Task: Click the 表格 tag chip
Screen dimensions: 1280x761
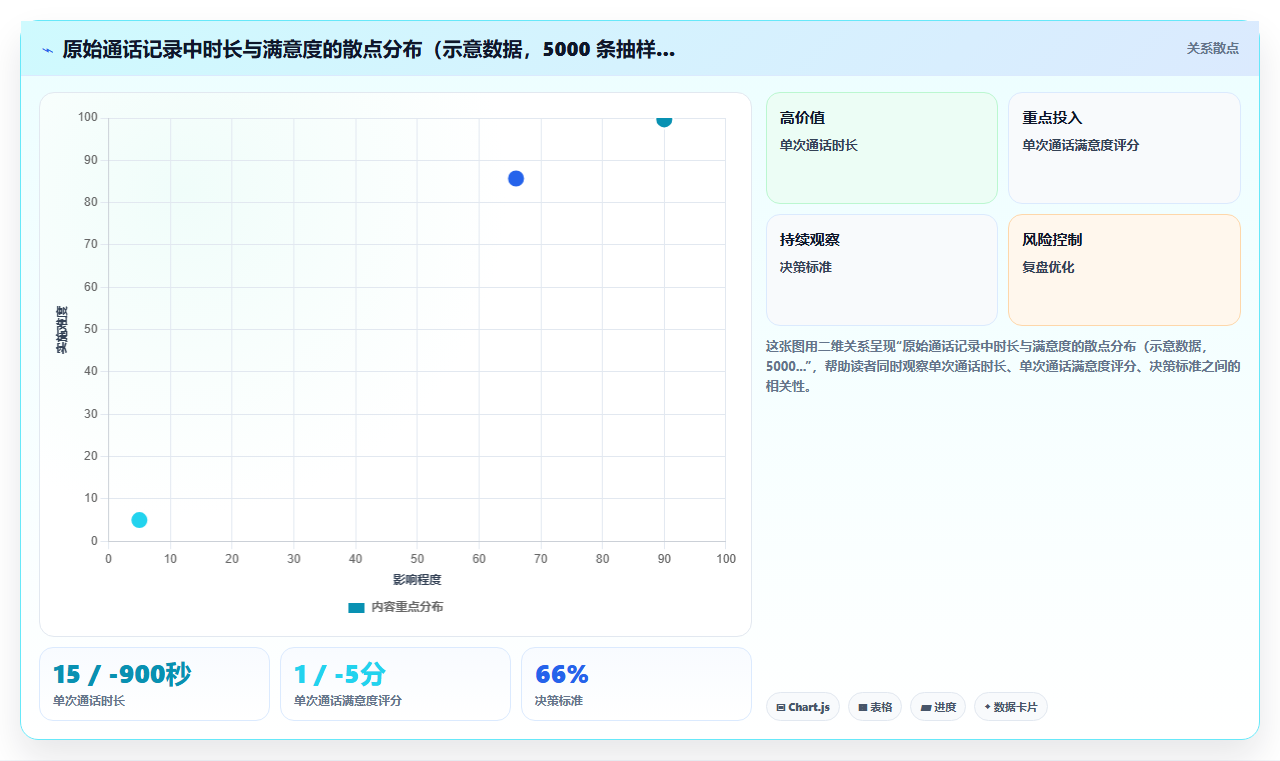Action: (x=875, y=707)
